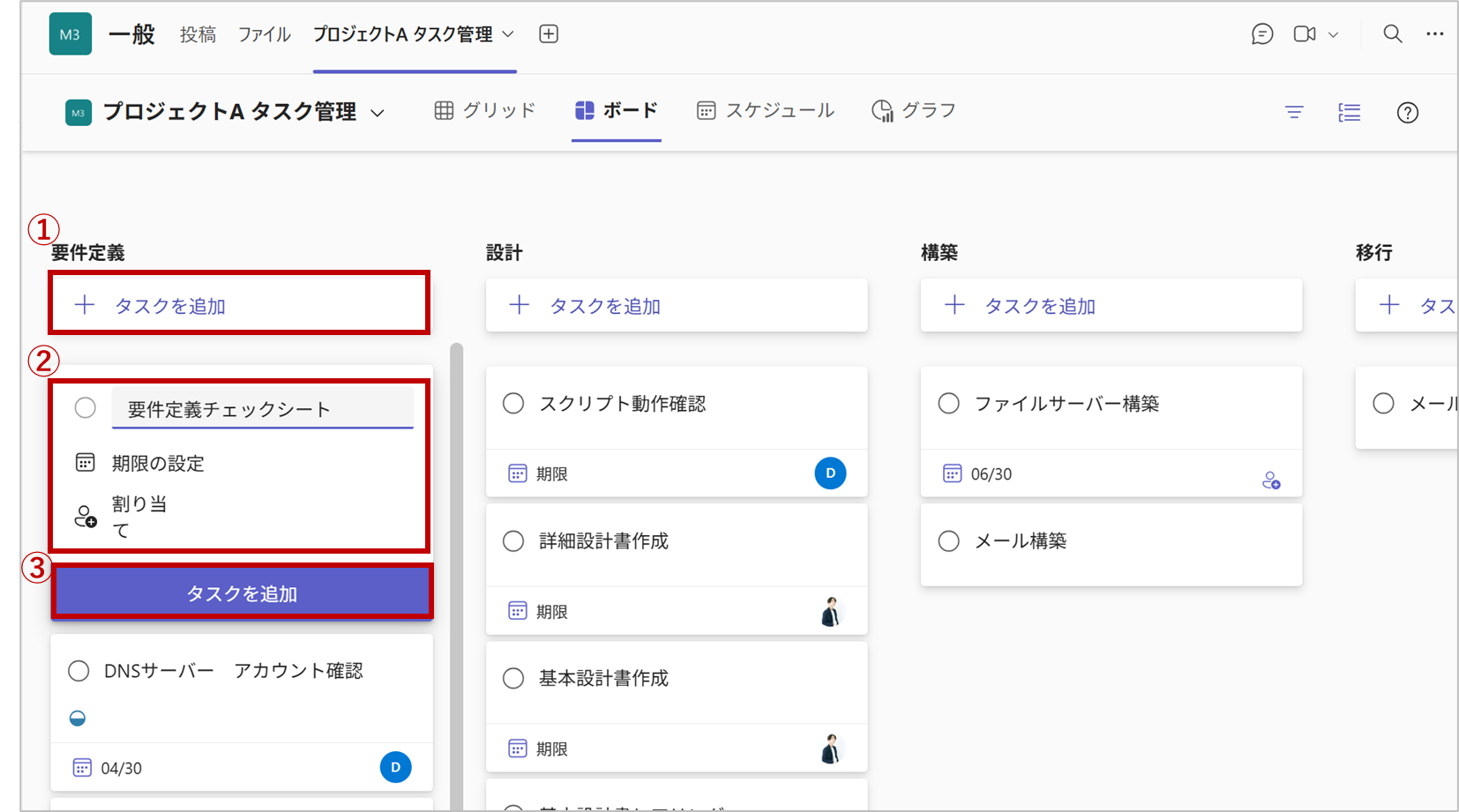Click the group-by list icon near the filter
This screenshot has width=1459, height=812.
[x=1349, y=113]
